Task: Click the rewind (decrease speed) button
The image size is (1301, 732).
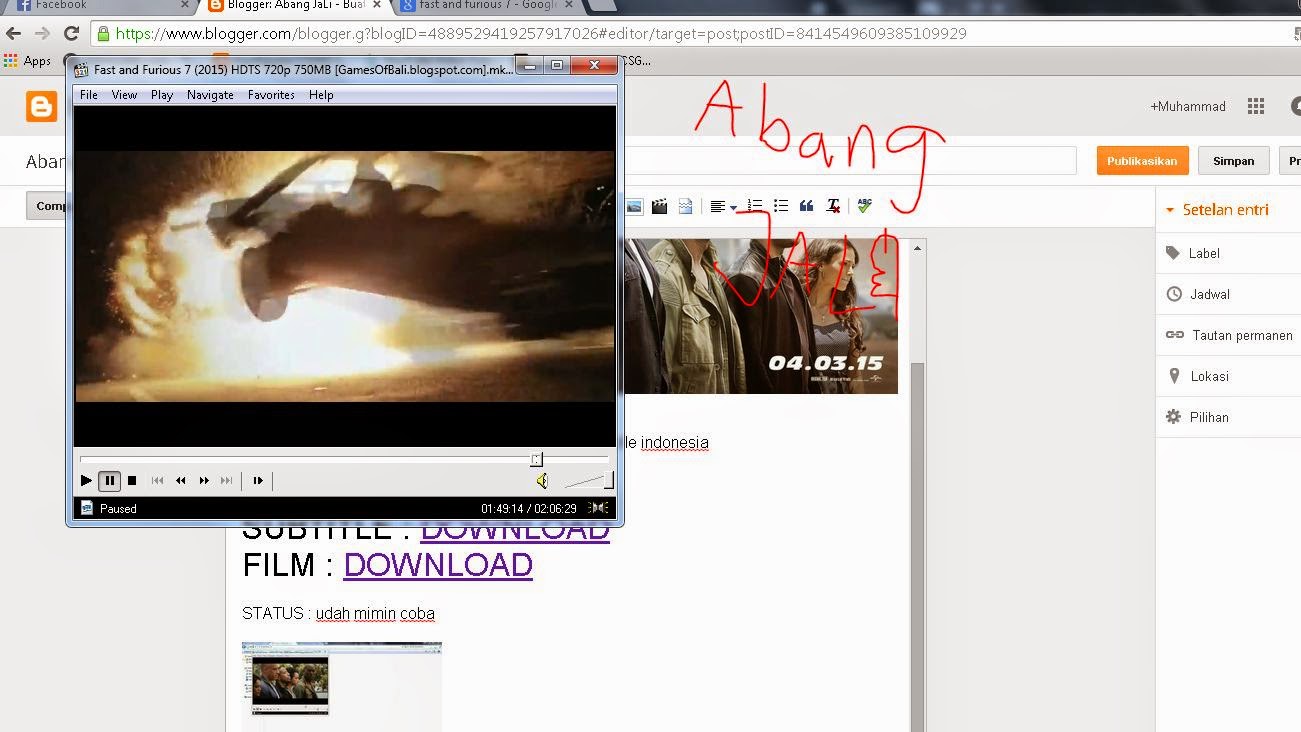Action: click(x=181, y=481)
